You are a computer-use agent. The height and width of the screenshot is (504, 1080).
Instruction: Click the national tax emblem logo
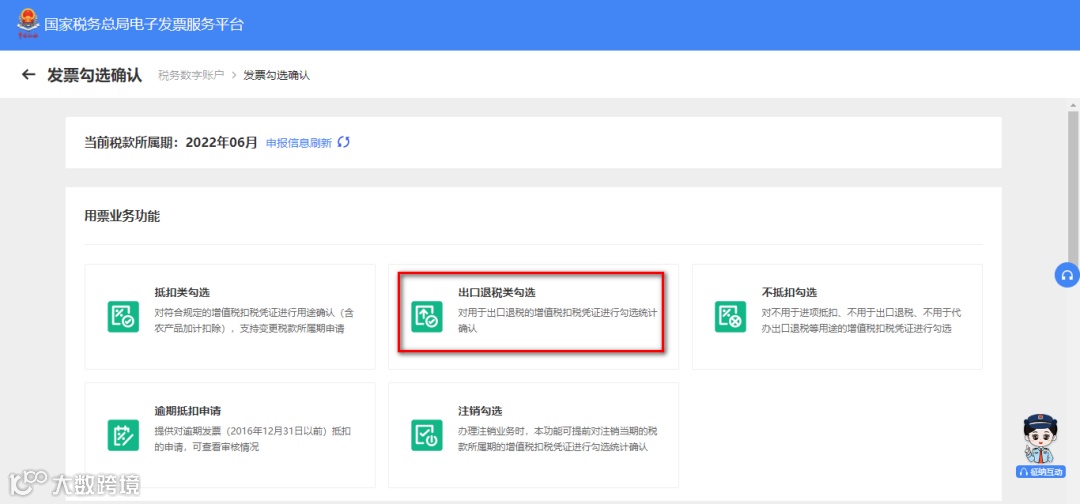[x=28, y=25]
